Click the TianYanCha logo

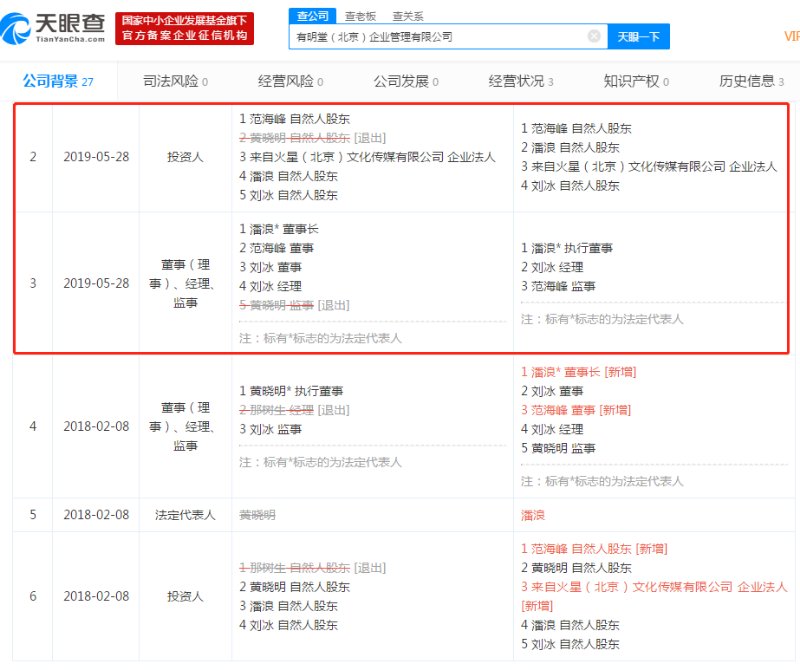pyautogui.click(x=53, y=29)
